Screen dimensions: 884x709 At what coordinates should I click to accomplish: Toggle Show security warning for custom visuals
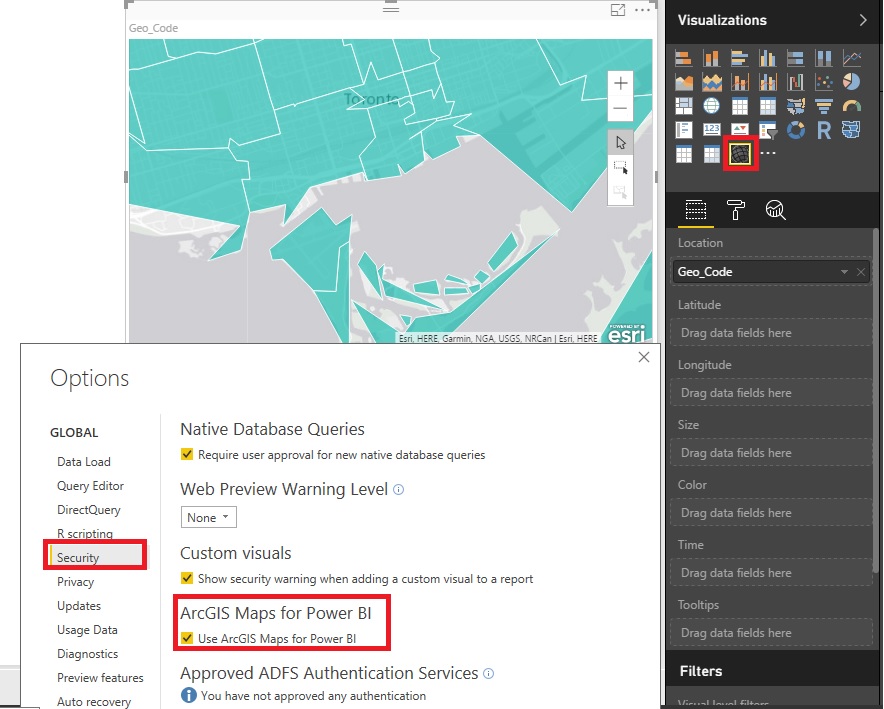click(x=187, y=578)
